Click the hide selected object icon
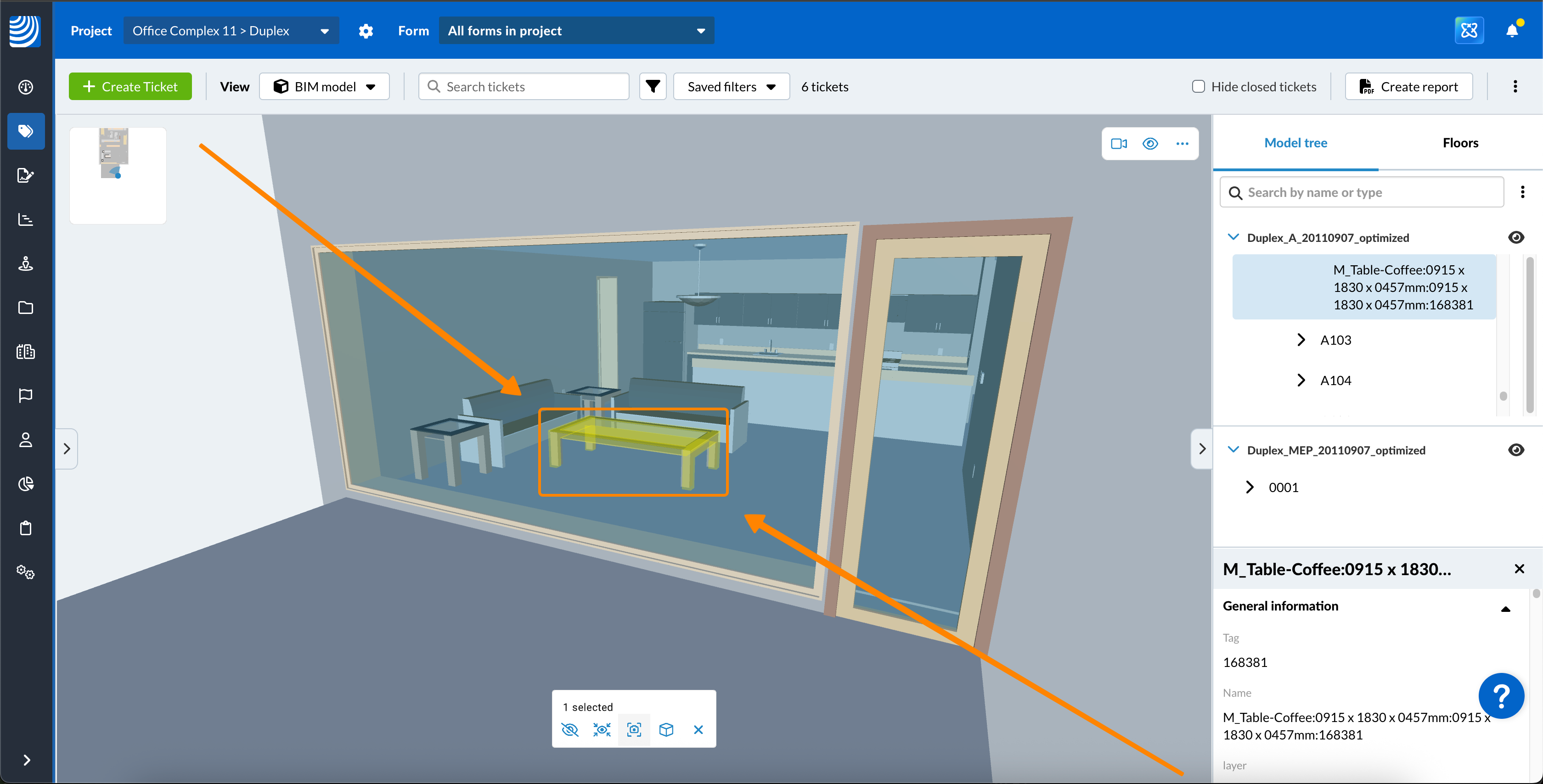The width and height of the screenshot is (1543, 784). 569,729
